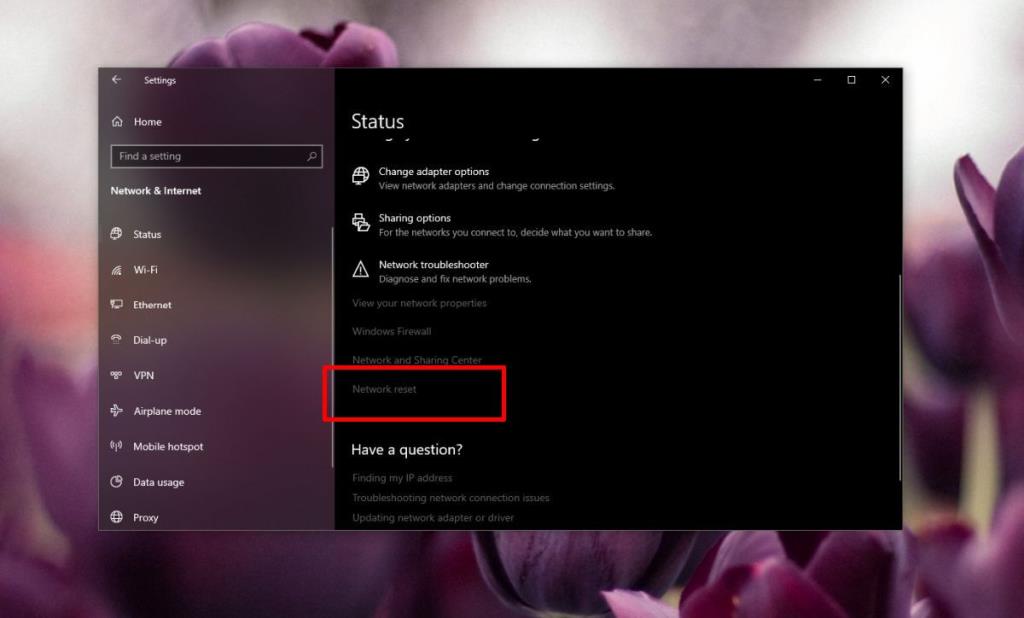Open Data usage via the pie chart icon

pyautogui.click(x=118, y=482)
